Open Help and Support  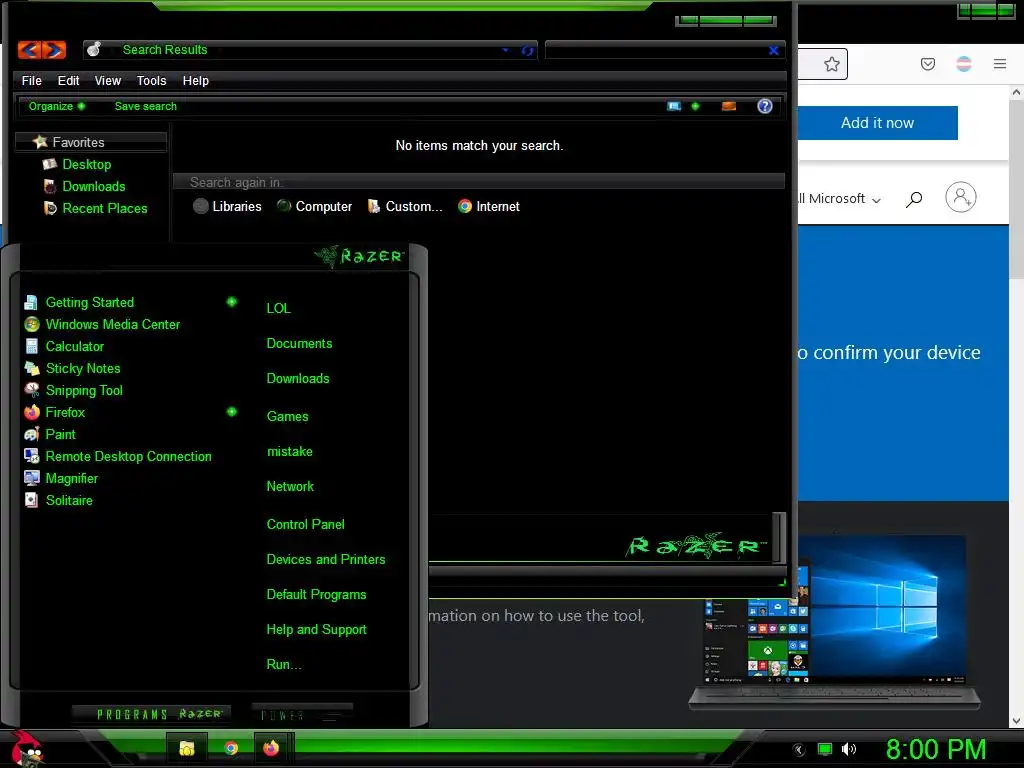(x=316, y=630)
